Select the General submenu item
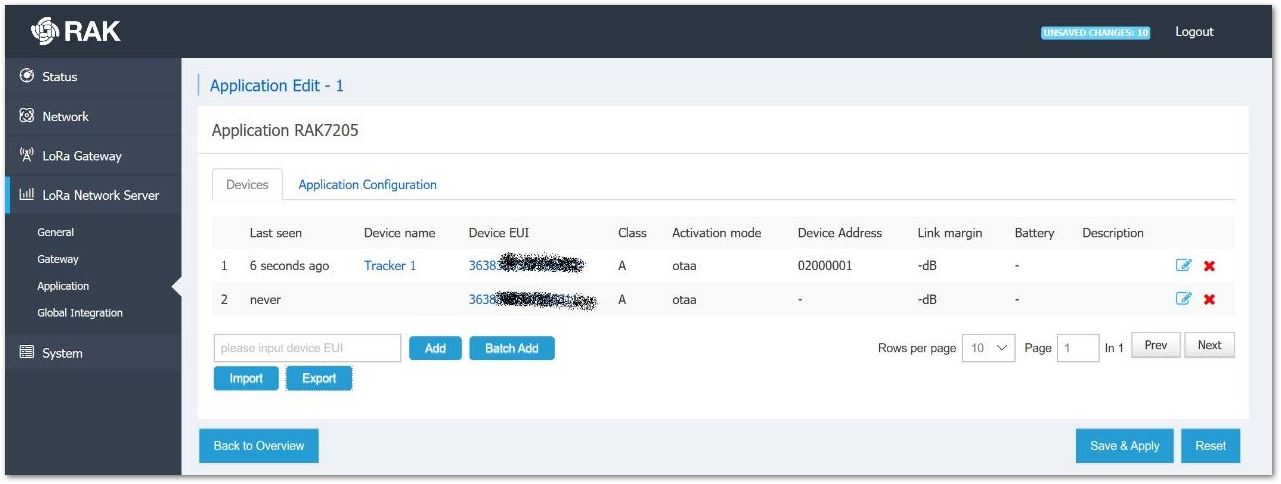The image size is (1281, 484). coord(56,232)
